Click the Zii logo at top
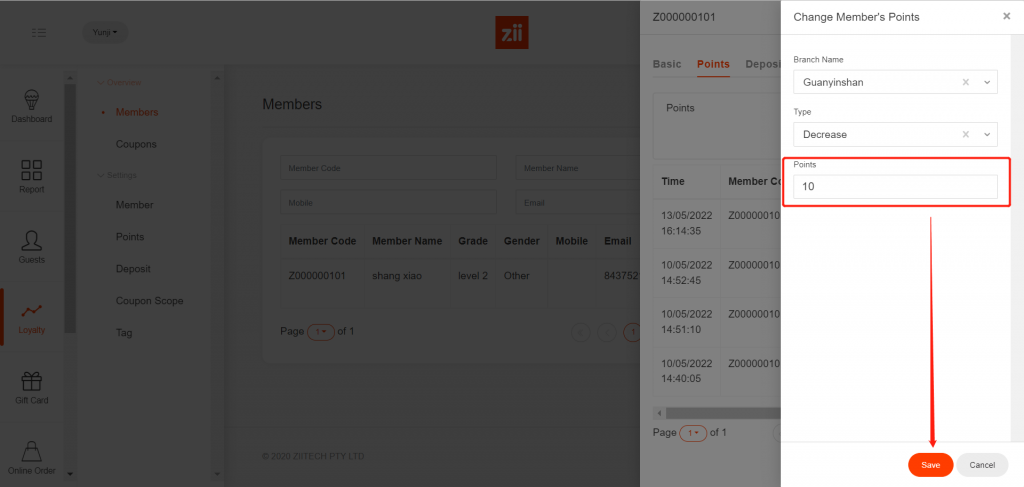The width and height of the screenshot is (1024, 487). pyautogui.click(x=512, y=33)
